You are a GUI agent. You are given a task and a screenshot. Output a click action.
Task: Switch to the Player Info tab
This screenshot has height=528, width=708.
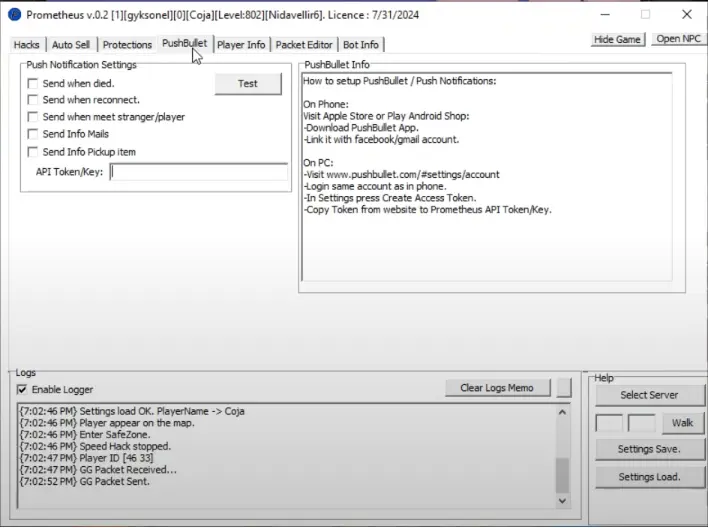tap(241, 45)
